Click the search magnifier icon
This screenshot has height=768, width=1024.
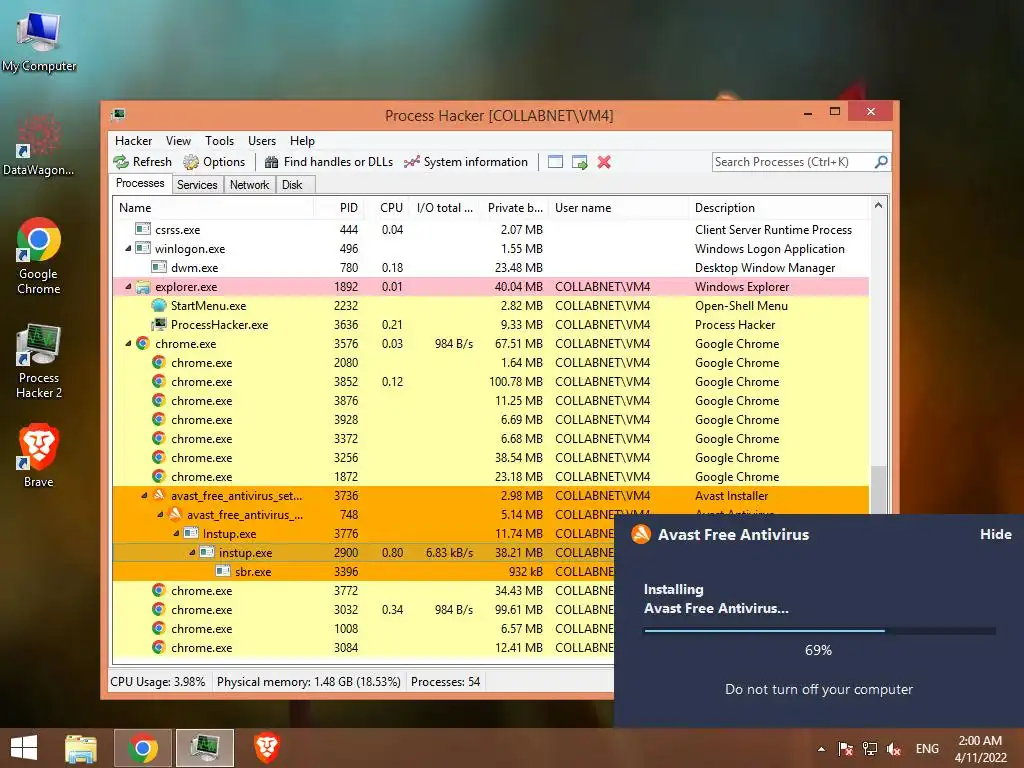(x=881, y=161)
